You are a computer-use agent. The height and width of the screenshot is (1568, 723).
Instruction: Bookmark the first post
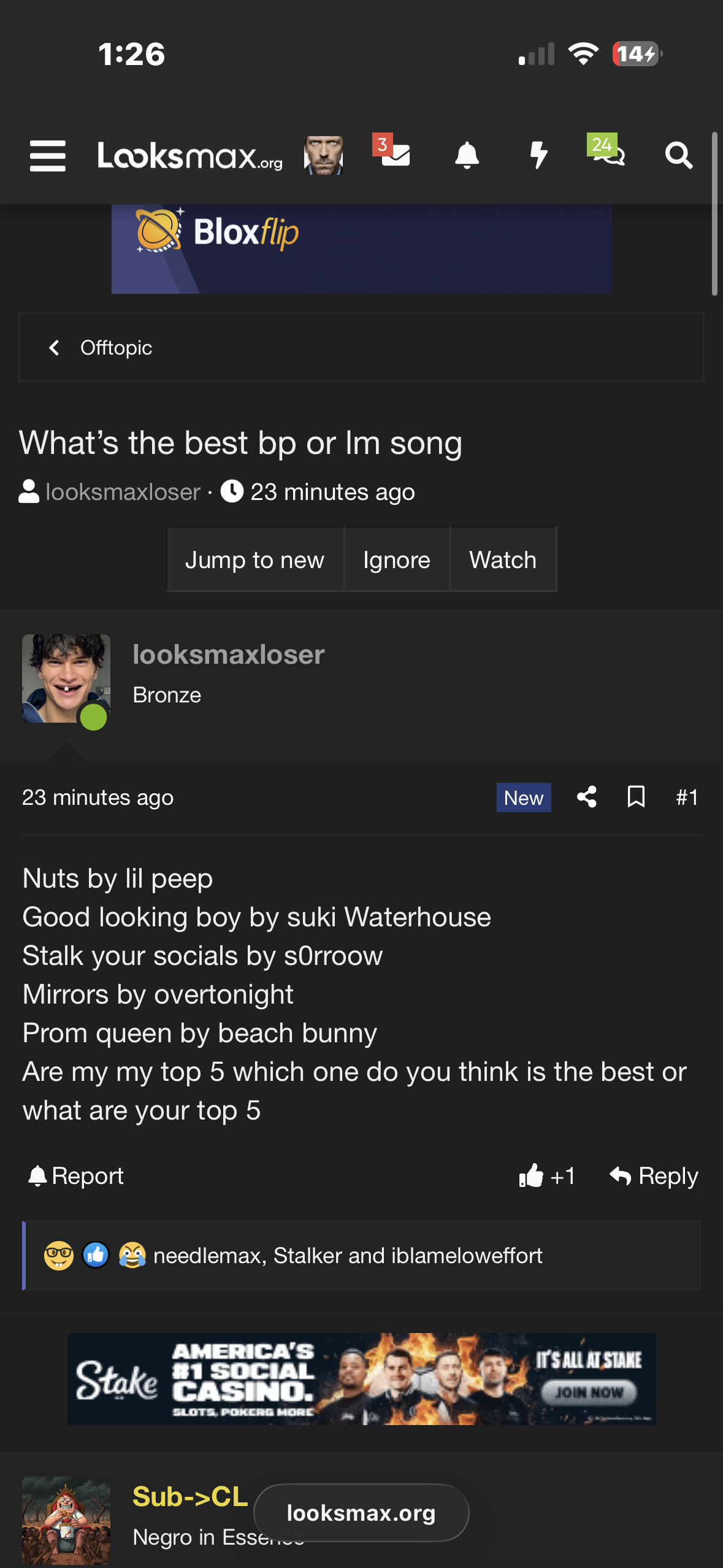click(637, 797)
